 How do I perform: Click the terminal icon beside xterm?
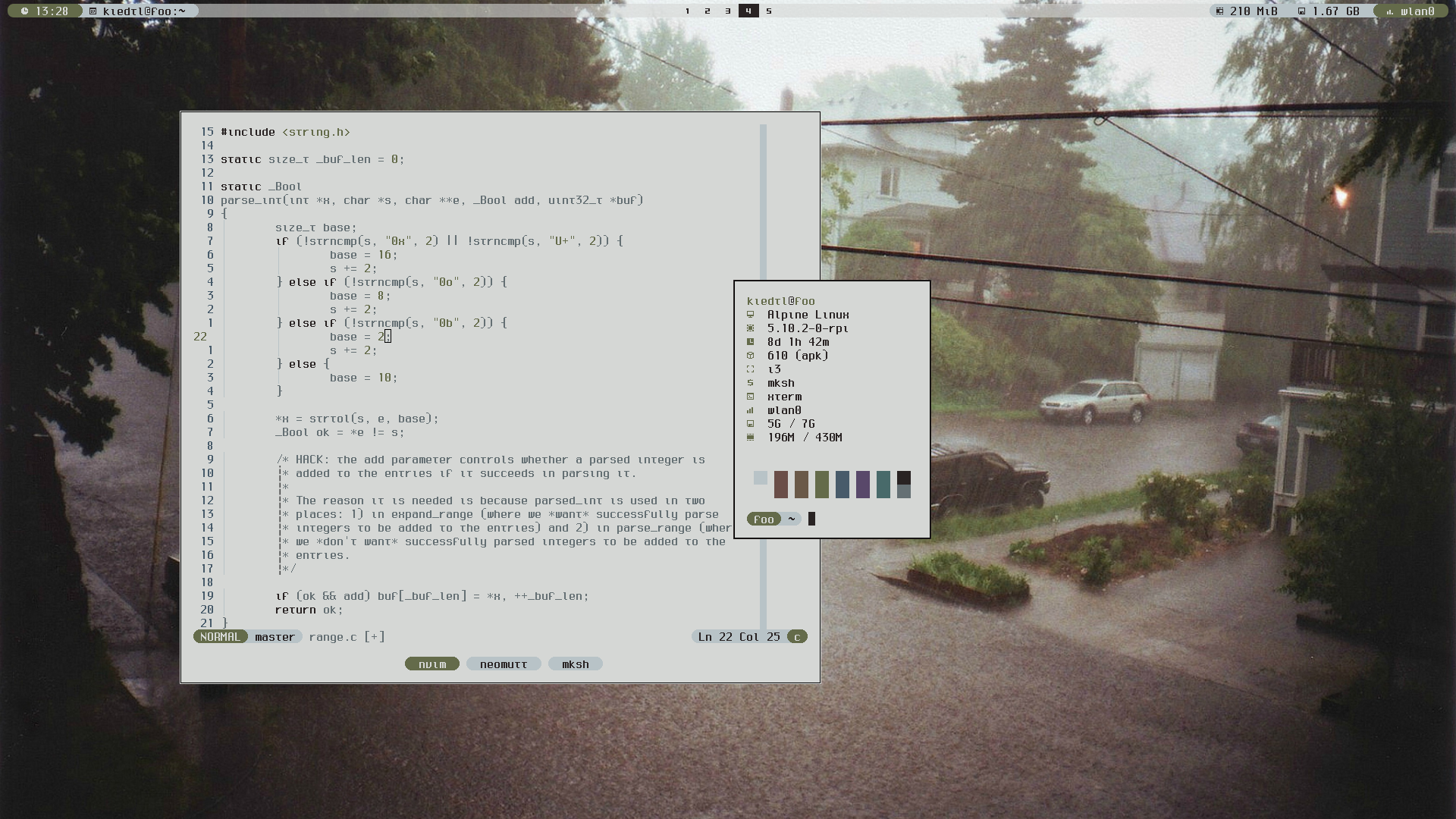point(750,397)
